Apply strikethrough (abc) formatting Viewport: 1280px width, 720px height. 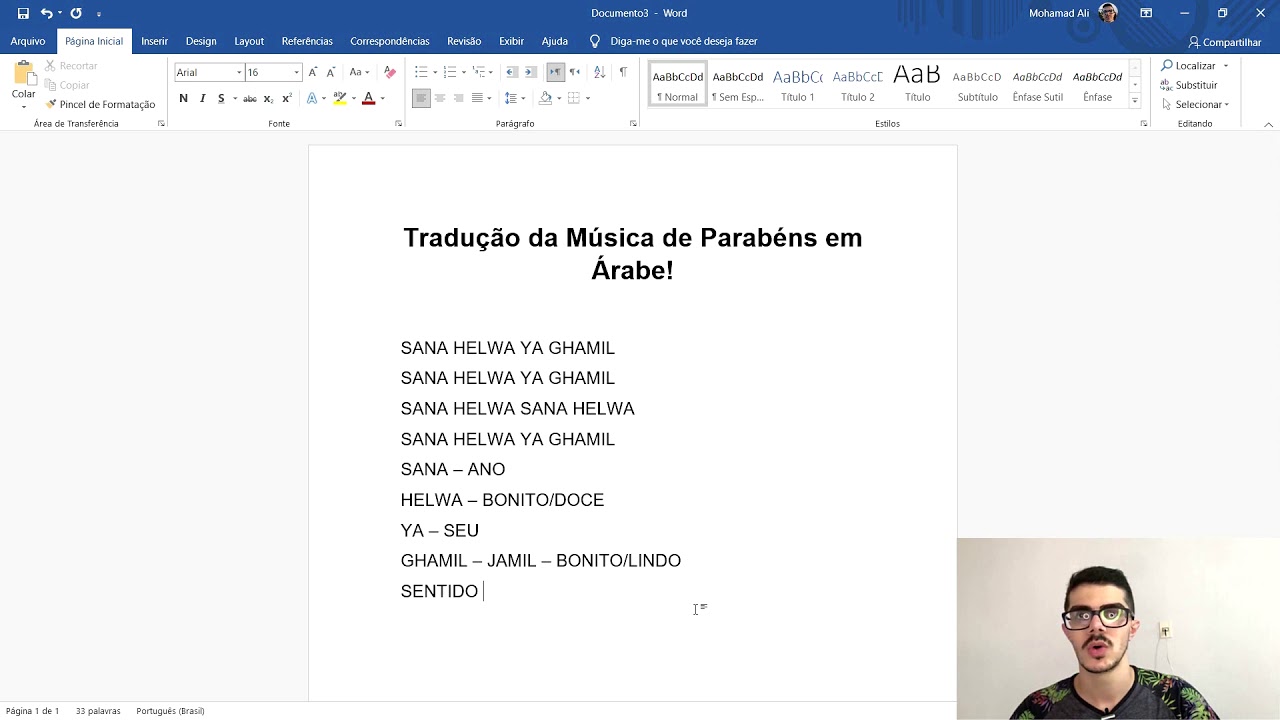point(250,98)
